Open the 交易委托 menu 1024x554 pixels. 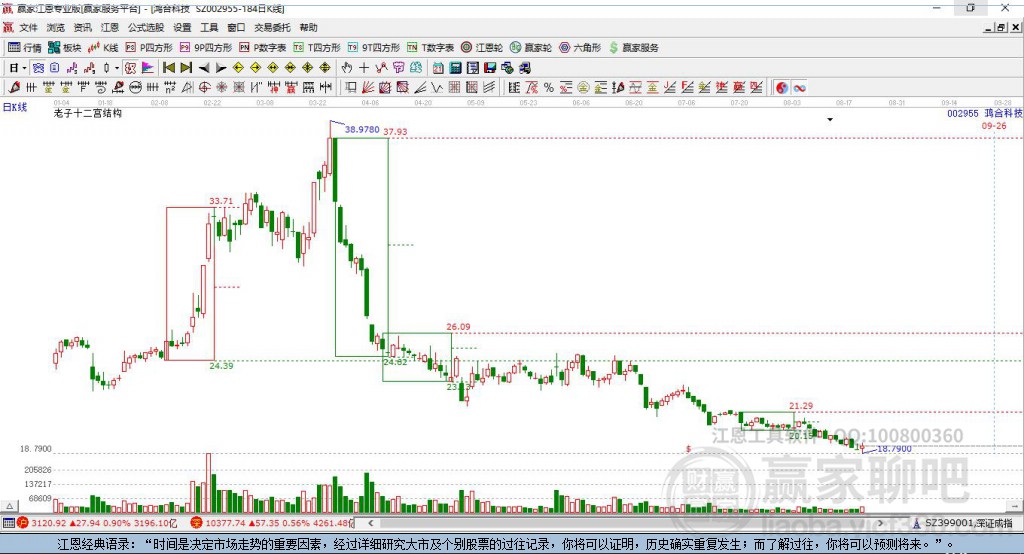click(272, 27)
